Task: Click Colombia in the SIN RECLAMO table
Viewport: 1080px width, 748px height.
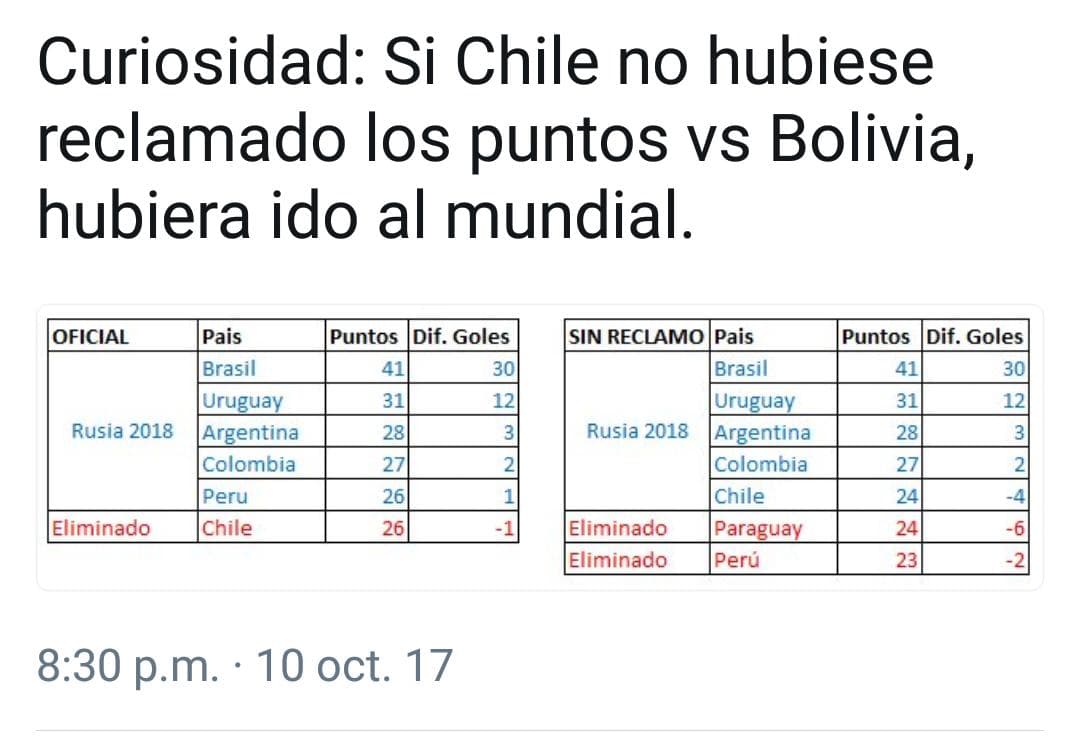Action: pos(760,464)
